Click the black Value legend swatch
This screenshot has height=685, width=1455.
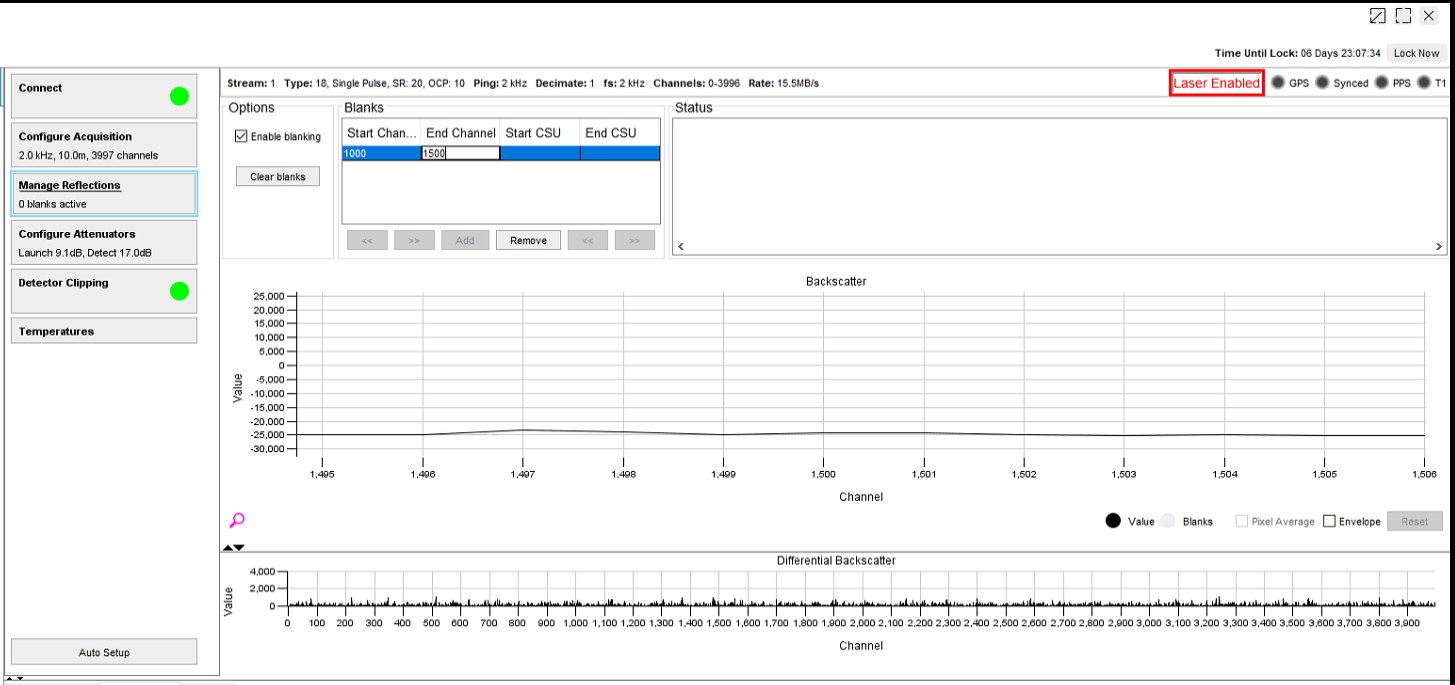(1113, 521)
